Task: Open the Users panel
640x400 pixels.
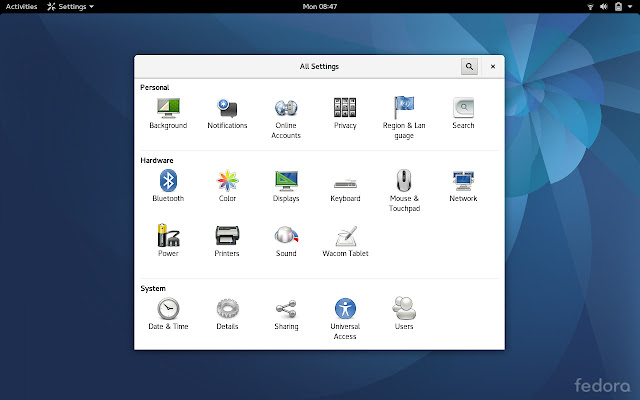Action: 404,314
